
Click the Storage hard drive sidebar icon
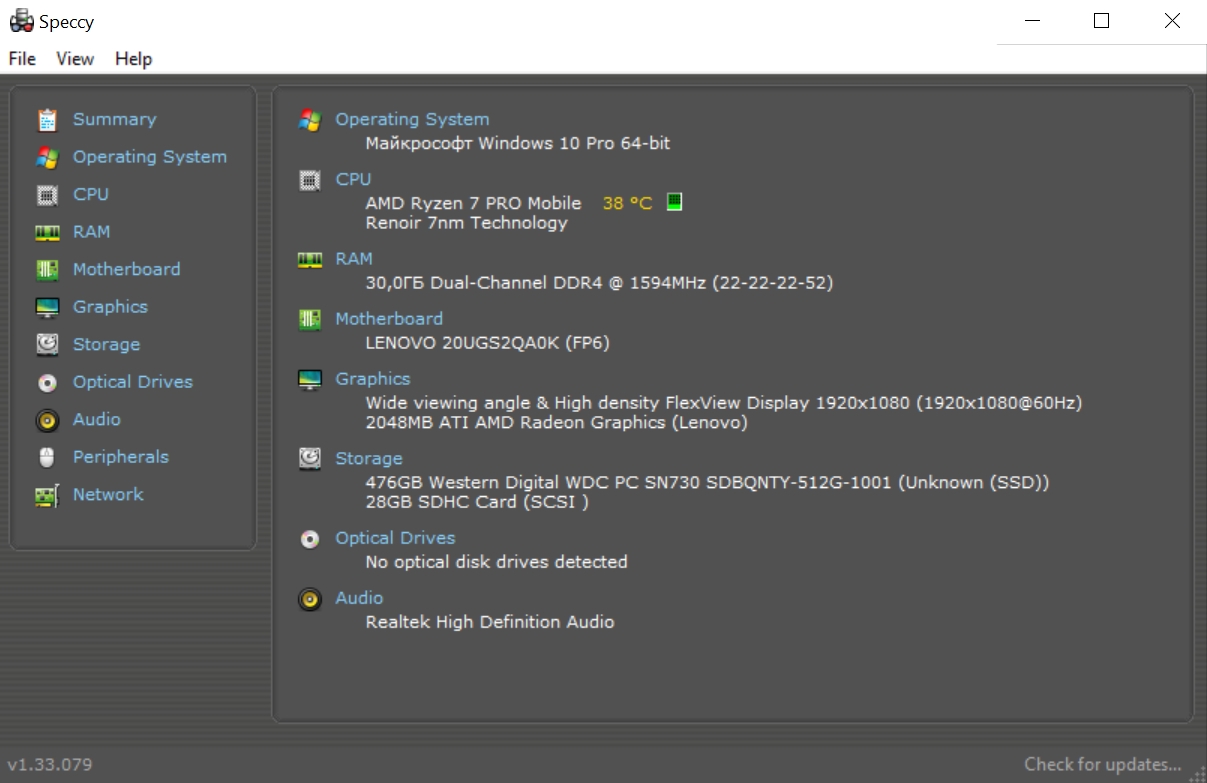47,345
